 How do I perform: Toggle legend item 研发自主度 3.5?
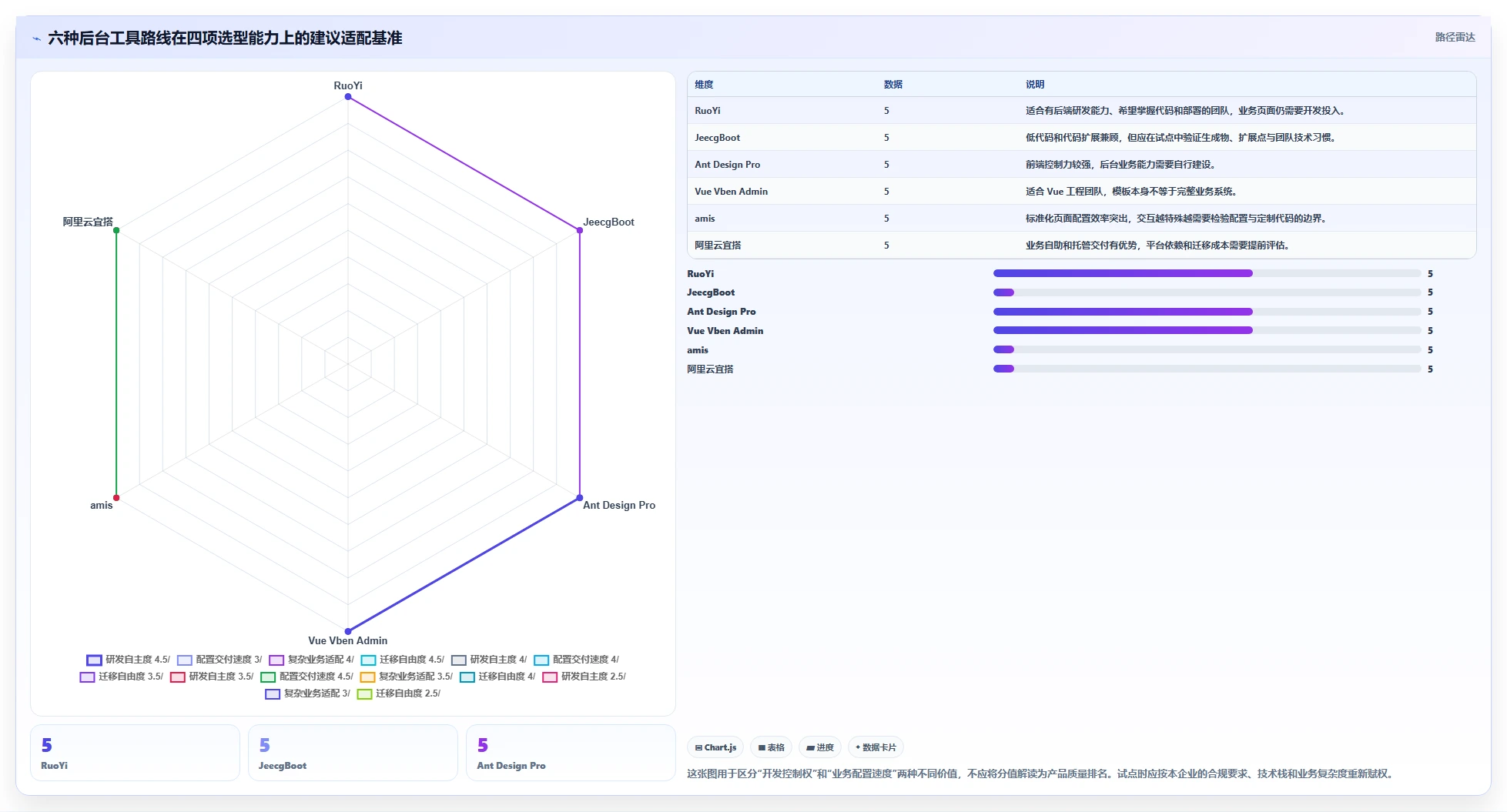[212, 677]
